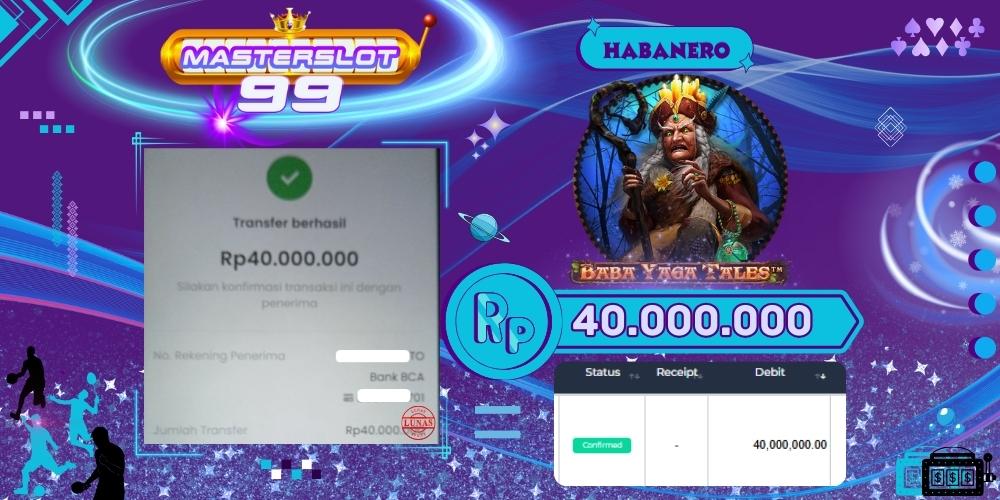Sort by the Receipt column header
Screen dimensions: 1000x500
[x=677, y=372]
